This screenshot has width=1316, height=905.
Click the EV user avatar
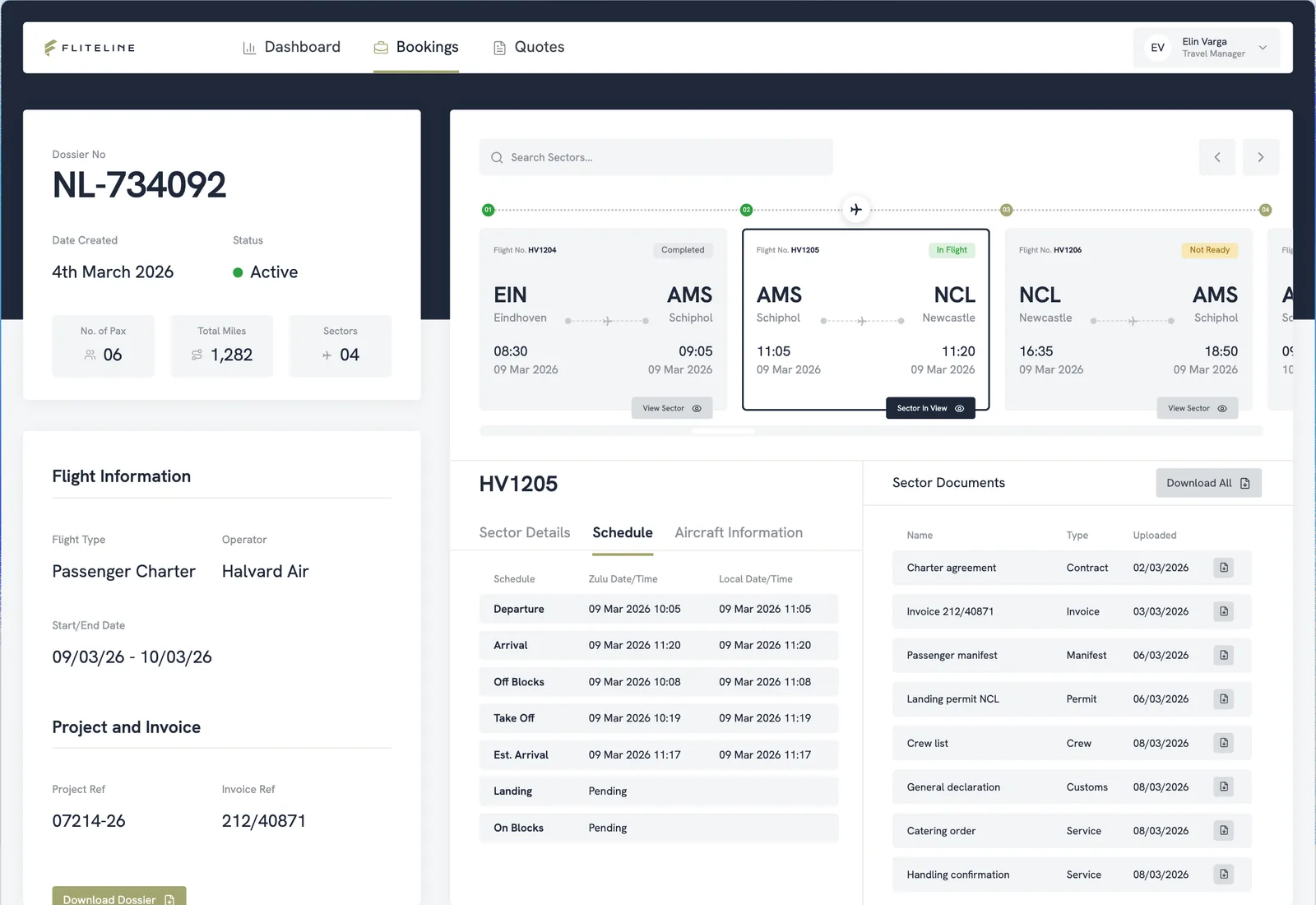[1157, 48]
